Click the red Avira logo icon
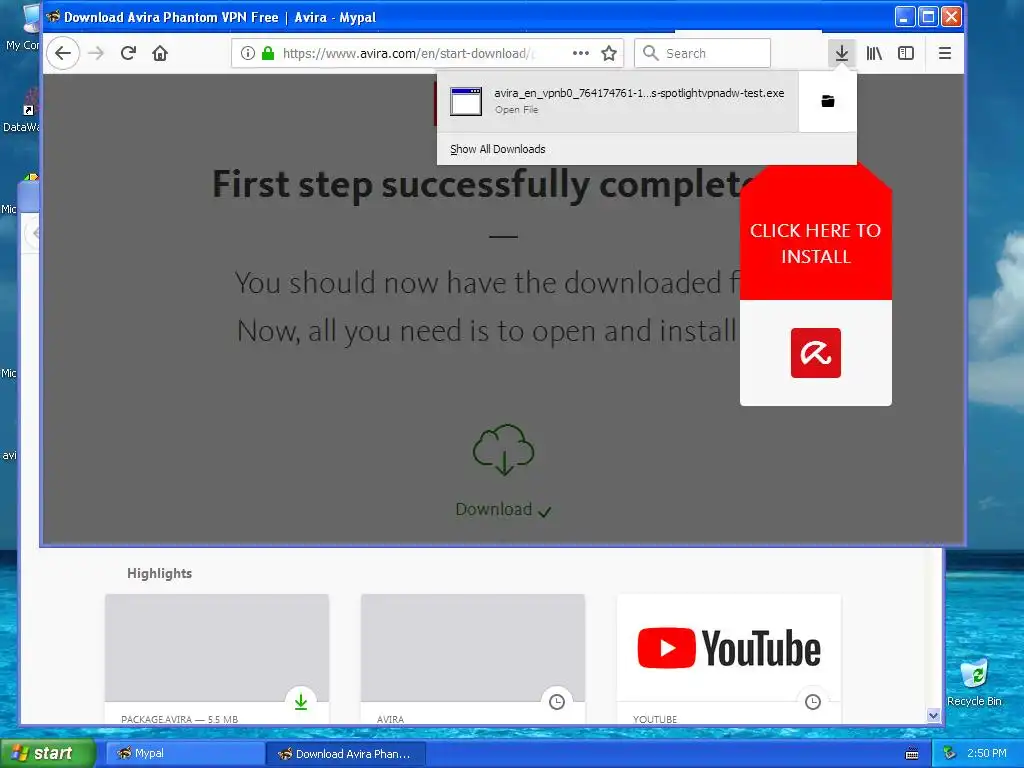Screen dimensions: 1024x768 816,353
